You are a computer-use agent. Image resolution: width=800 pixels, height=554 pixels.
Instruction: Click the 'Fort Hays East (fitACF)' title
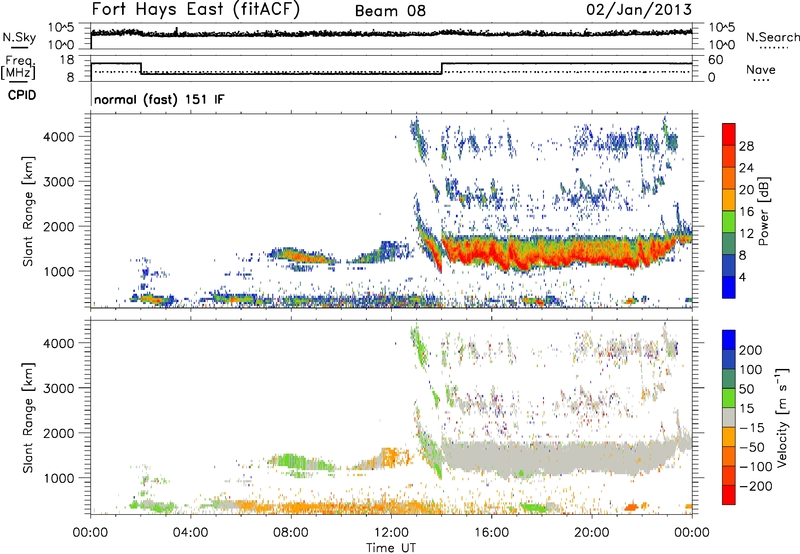coord(196,10)
